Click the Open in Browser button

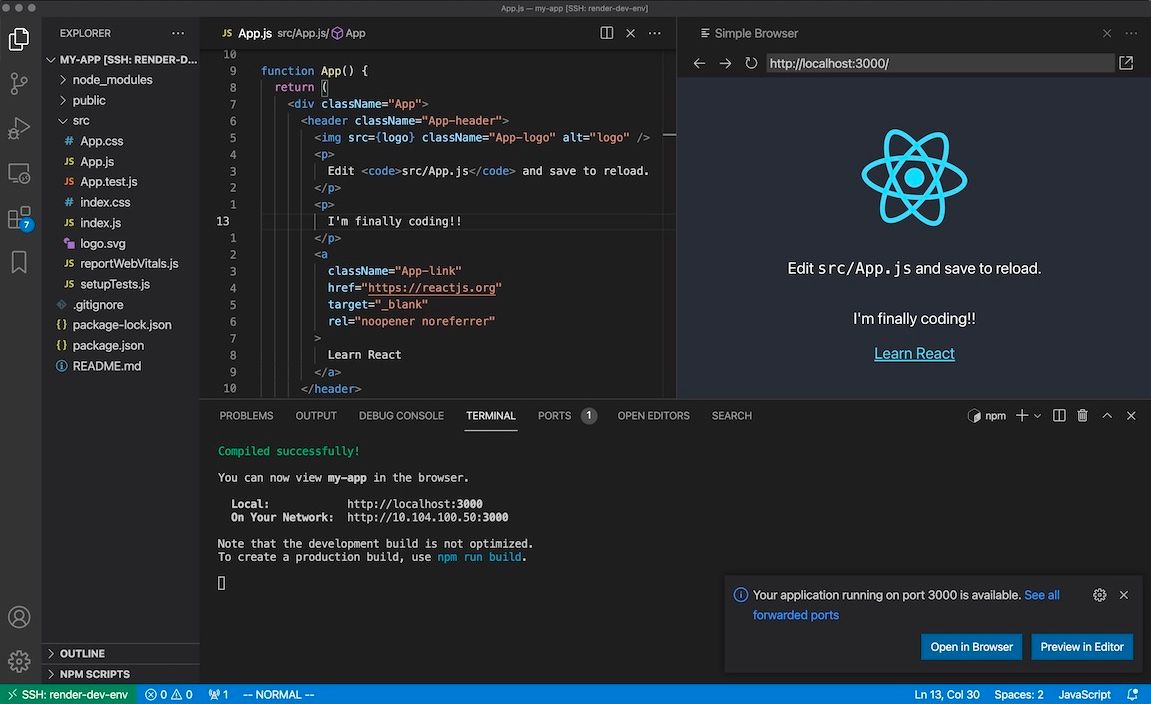(971, 646)
